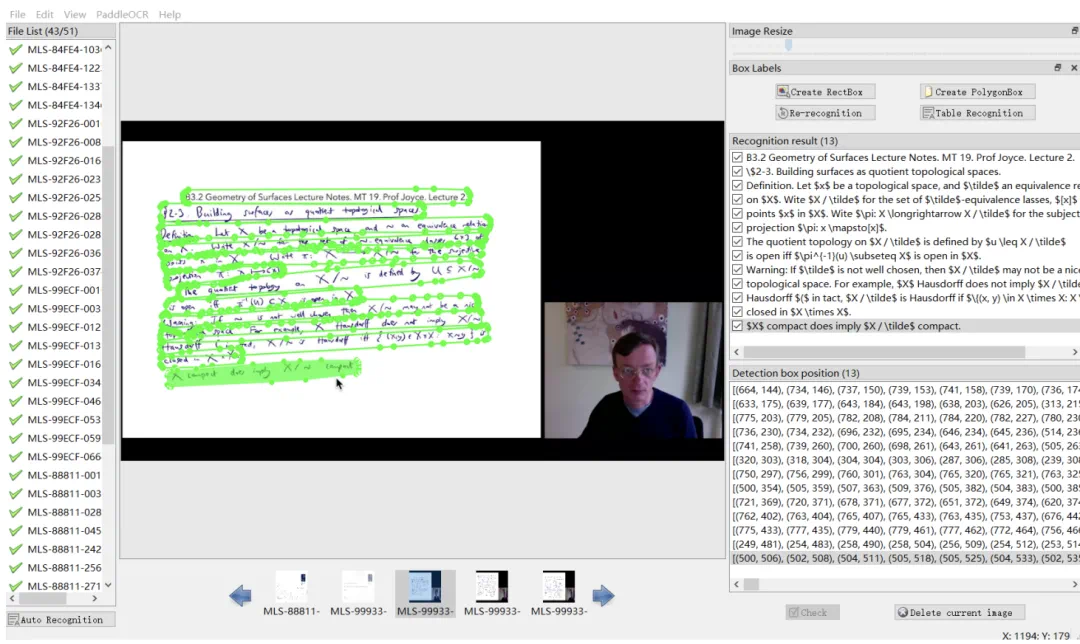Toggle the 'closed in $X \times X$' checkbox
This screenshot has height=644, width=1080.
coord(738,312)
